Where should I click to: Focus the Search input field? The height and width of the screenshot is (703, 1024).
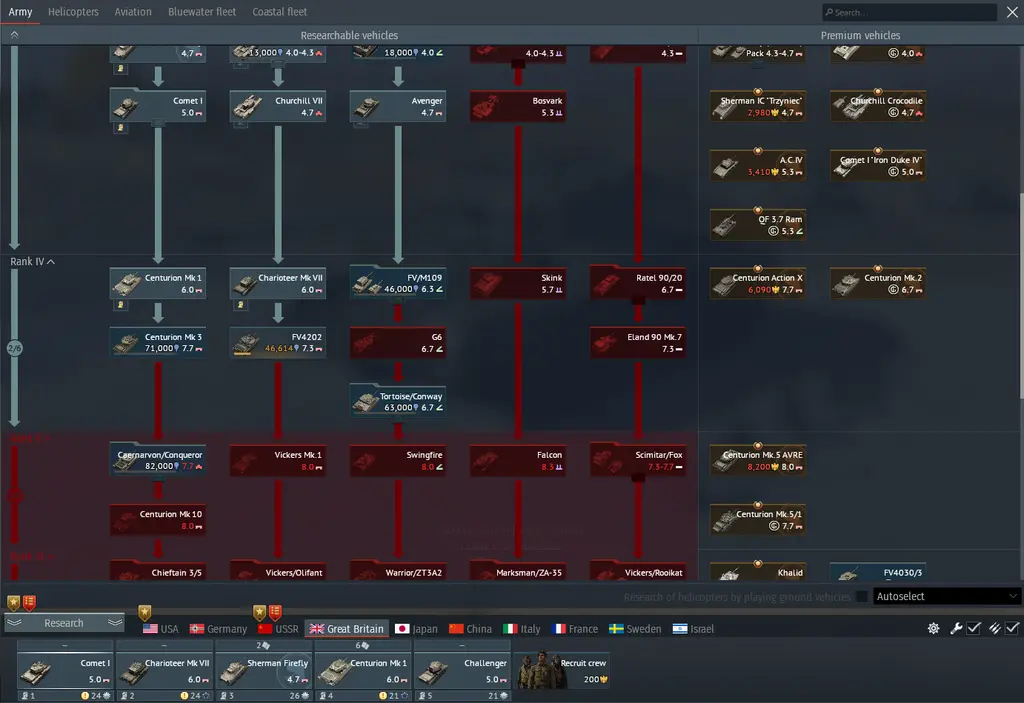pos(912,13)
